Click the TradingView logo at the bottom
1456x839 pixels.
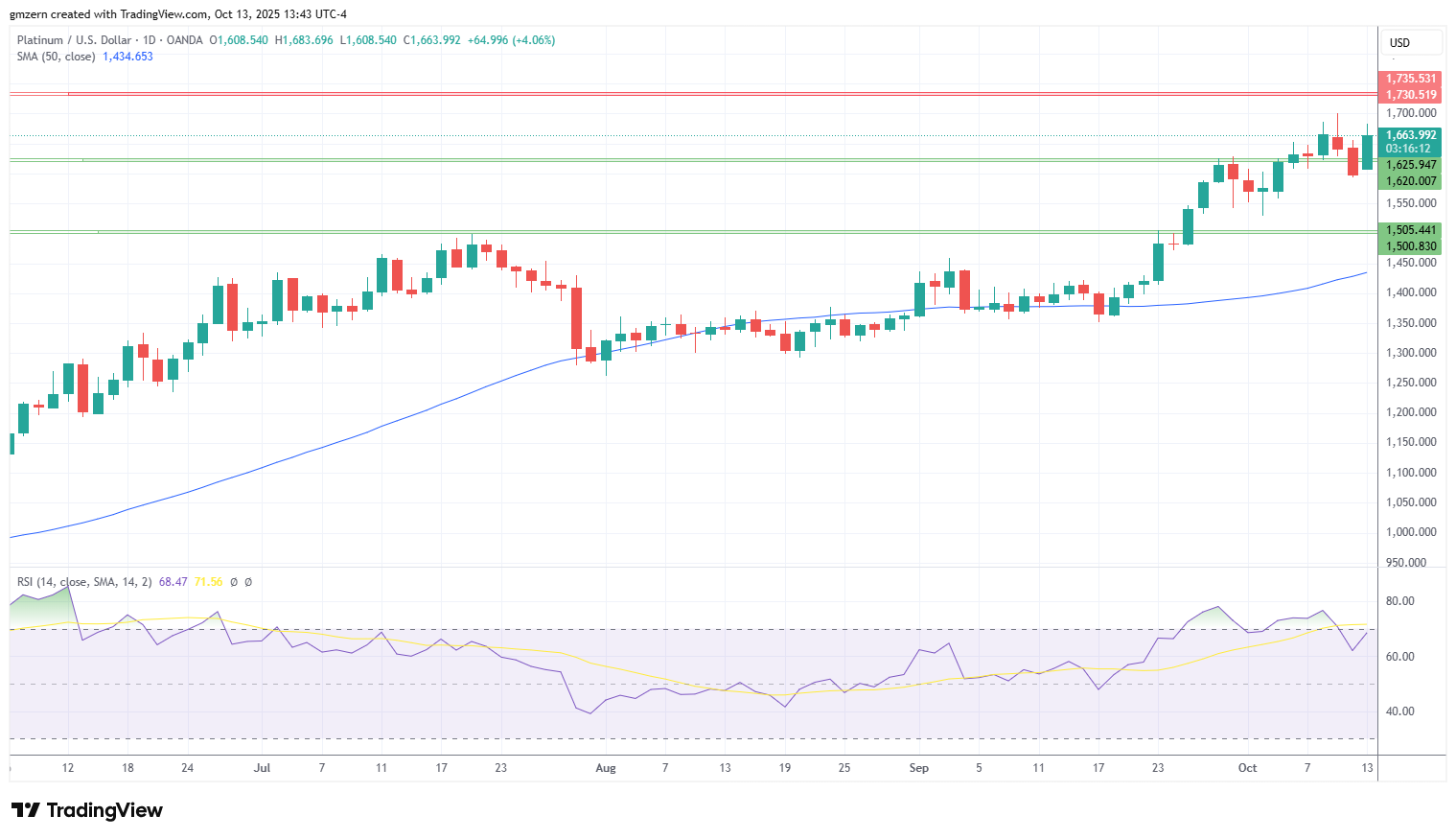coord(87,810)
